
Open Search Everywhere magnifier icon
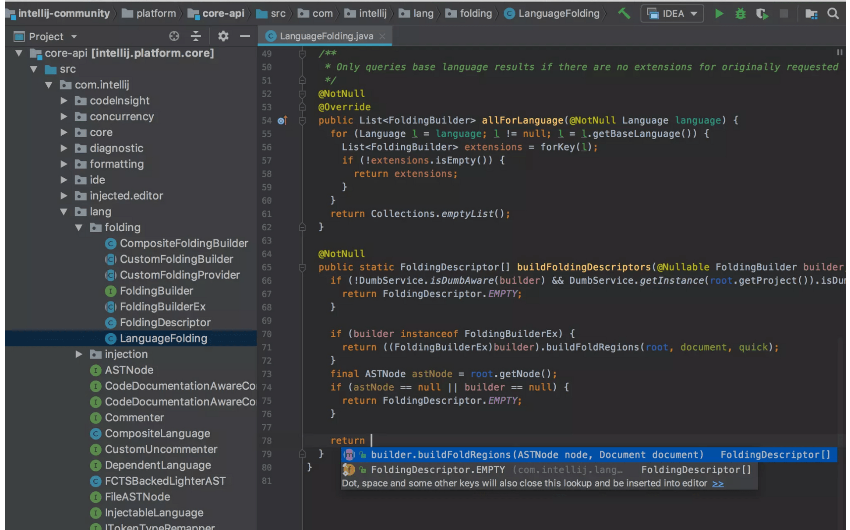click(x=834, y=14)
